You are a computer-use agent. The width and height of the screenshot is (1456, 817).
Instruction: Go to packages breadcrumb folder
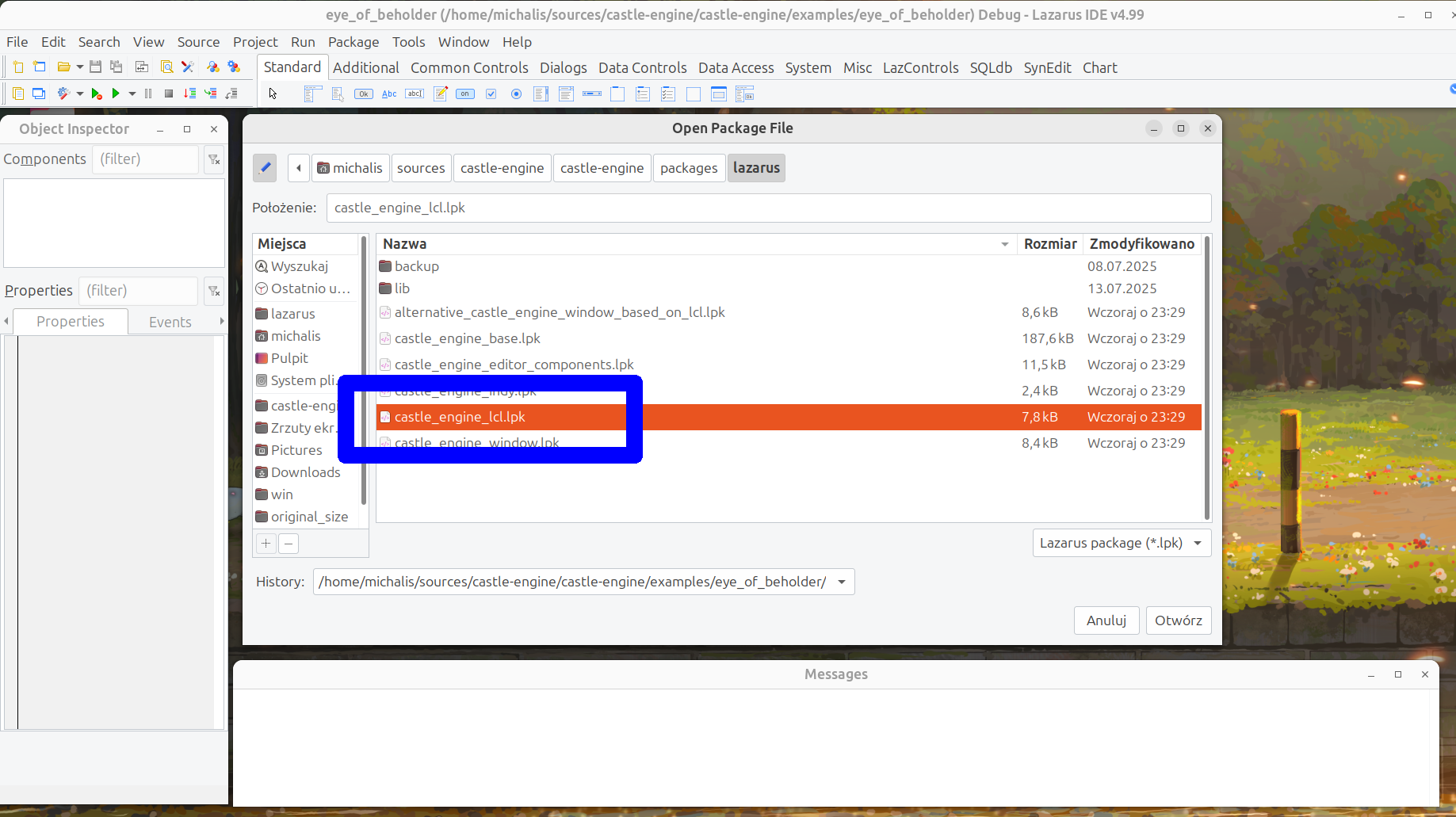pyautogui.click(x=689, y=168)
